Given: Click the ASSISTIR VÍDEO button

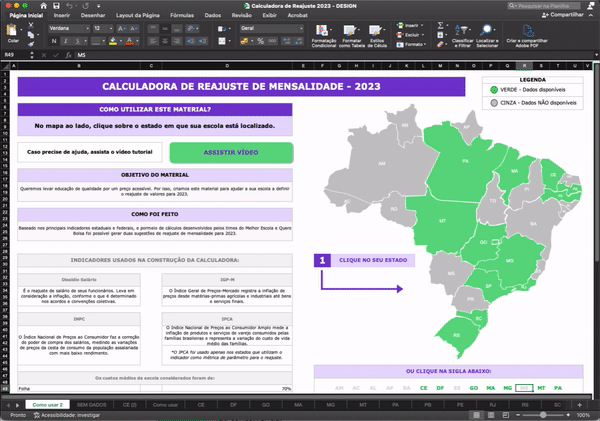Looking at the screenshot, I should (x=231, y=152).
